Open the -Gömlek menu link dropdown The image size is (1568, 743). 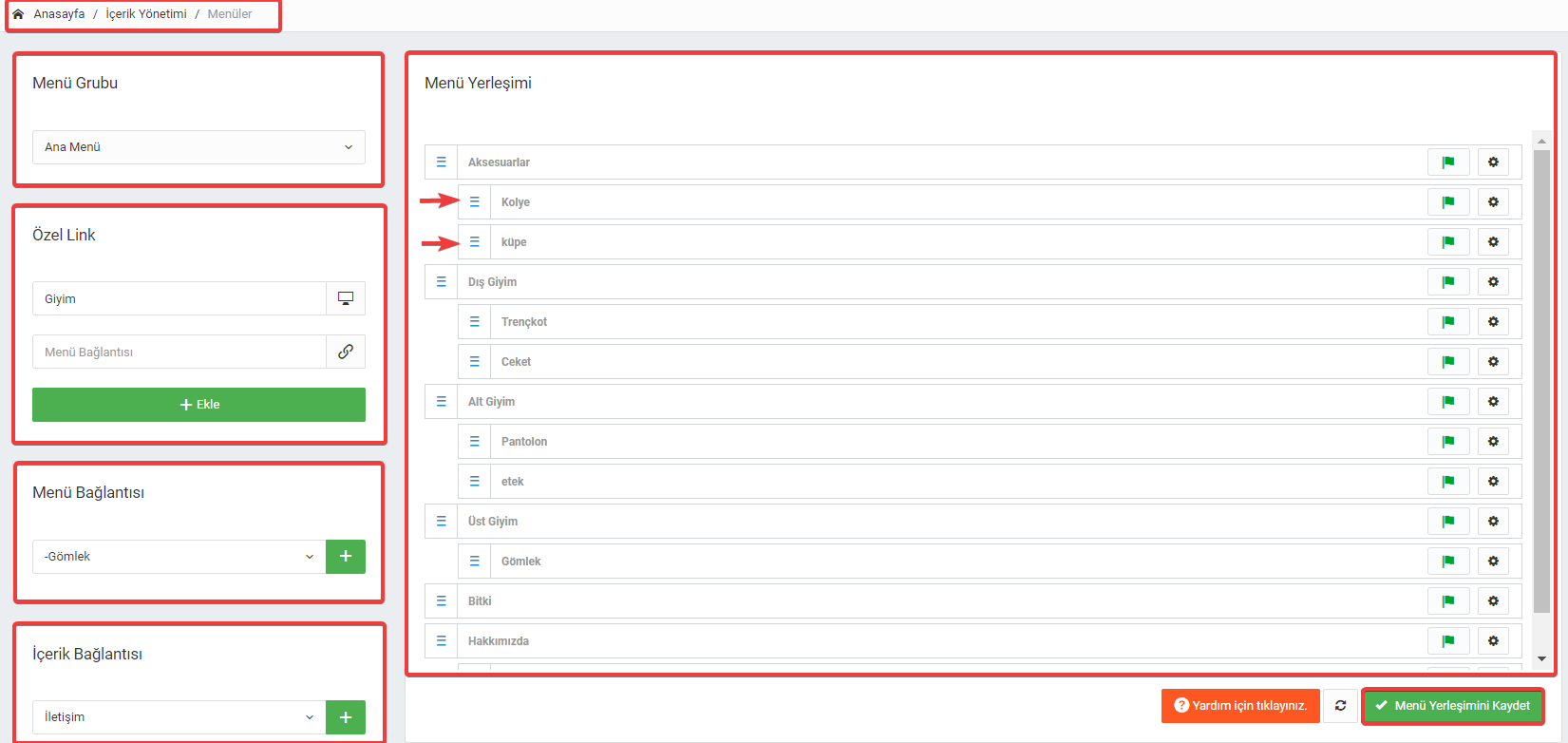[179, 557]
